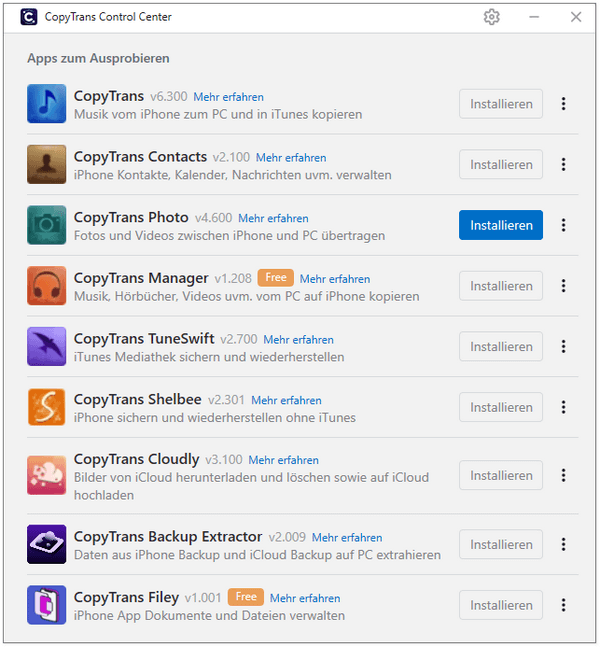Click the CopyTrans music note app icon
Image resolution: width=600 pixels, height=647 pixels.
[47, 104]
